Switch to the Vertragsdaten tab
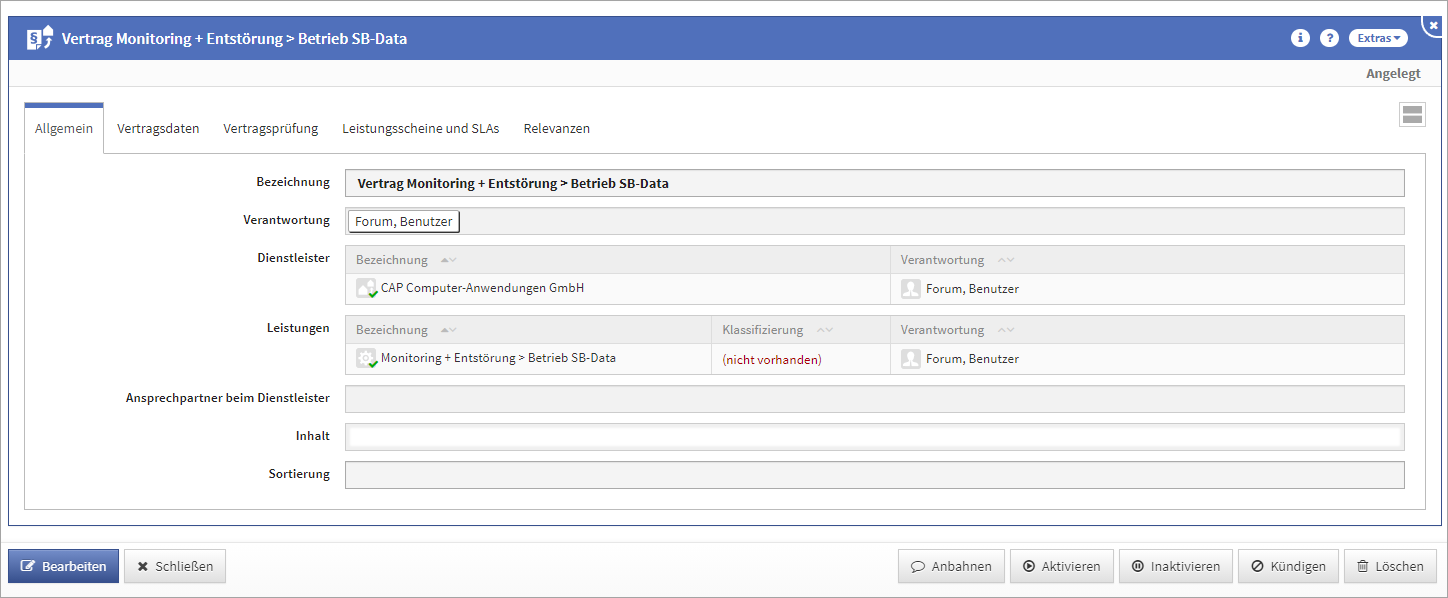The height and width of the screenshot is (598, 1448). (158, 129)
